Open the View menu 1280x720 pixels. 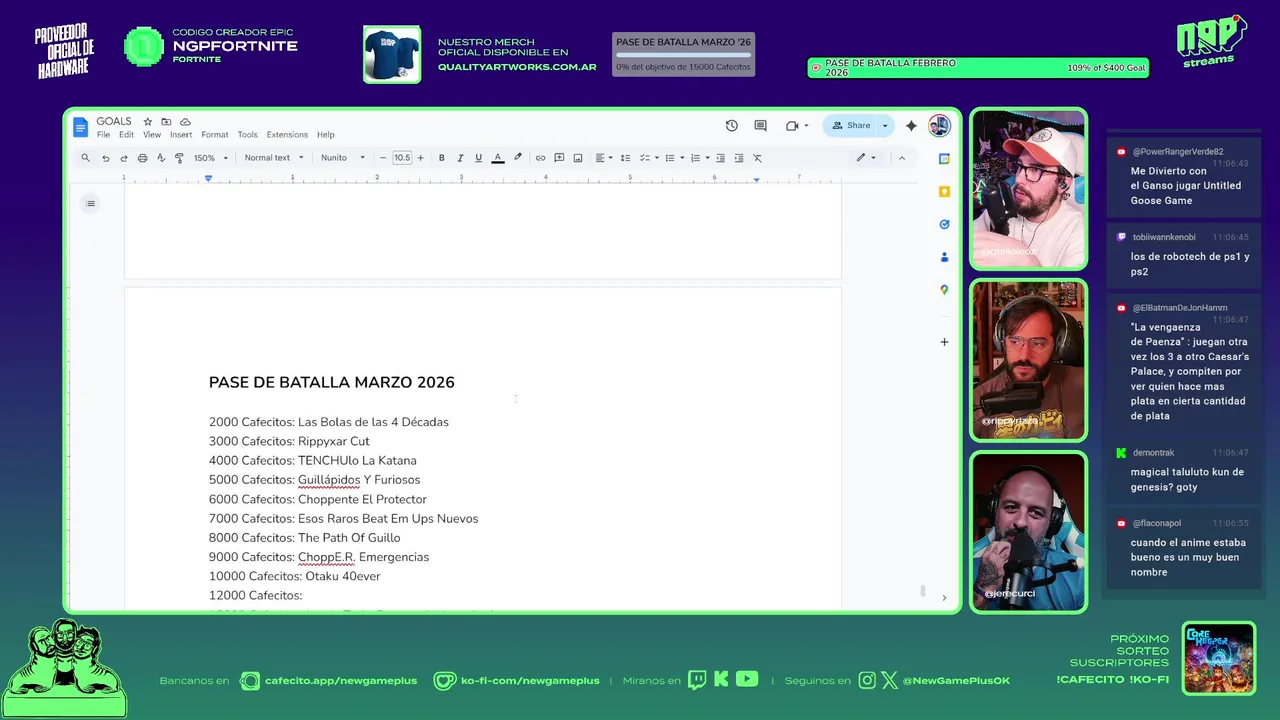tap(152, 135)
